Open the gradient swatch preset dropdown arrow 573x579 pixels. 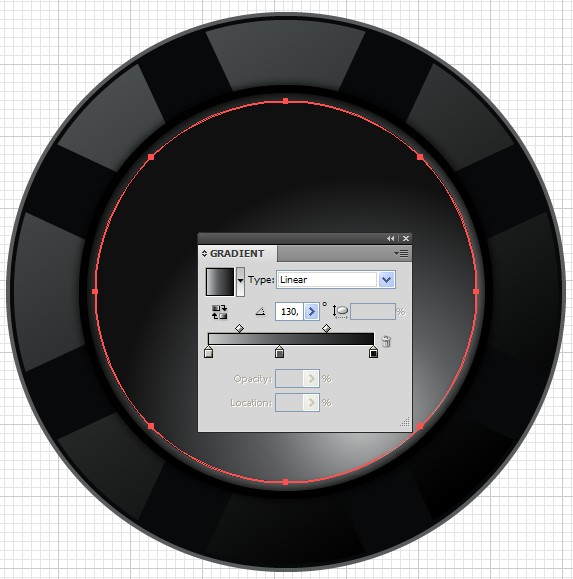tap(240, 281)
